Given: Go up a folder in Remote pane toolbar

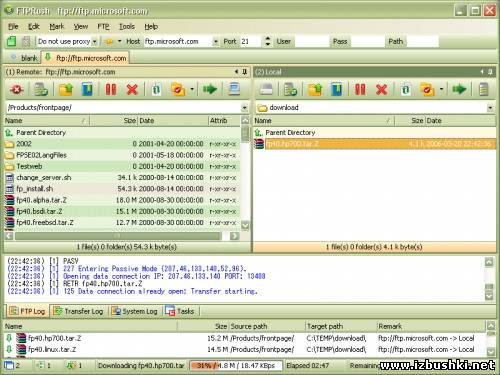Looking at the screenshot, I should (66, 89).
